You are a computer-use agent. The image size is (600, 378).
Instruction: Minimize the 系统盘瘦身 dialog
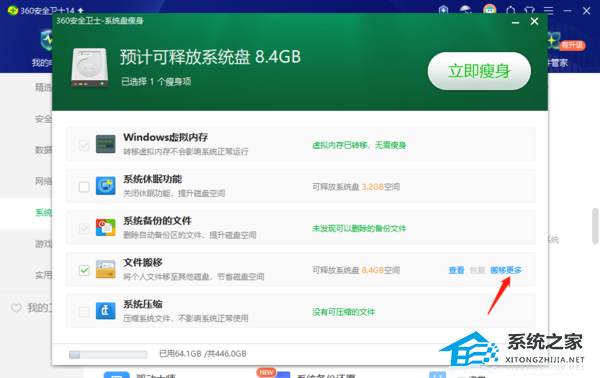[x=515, y=22]
